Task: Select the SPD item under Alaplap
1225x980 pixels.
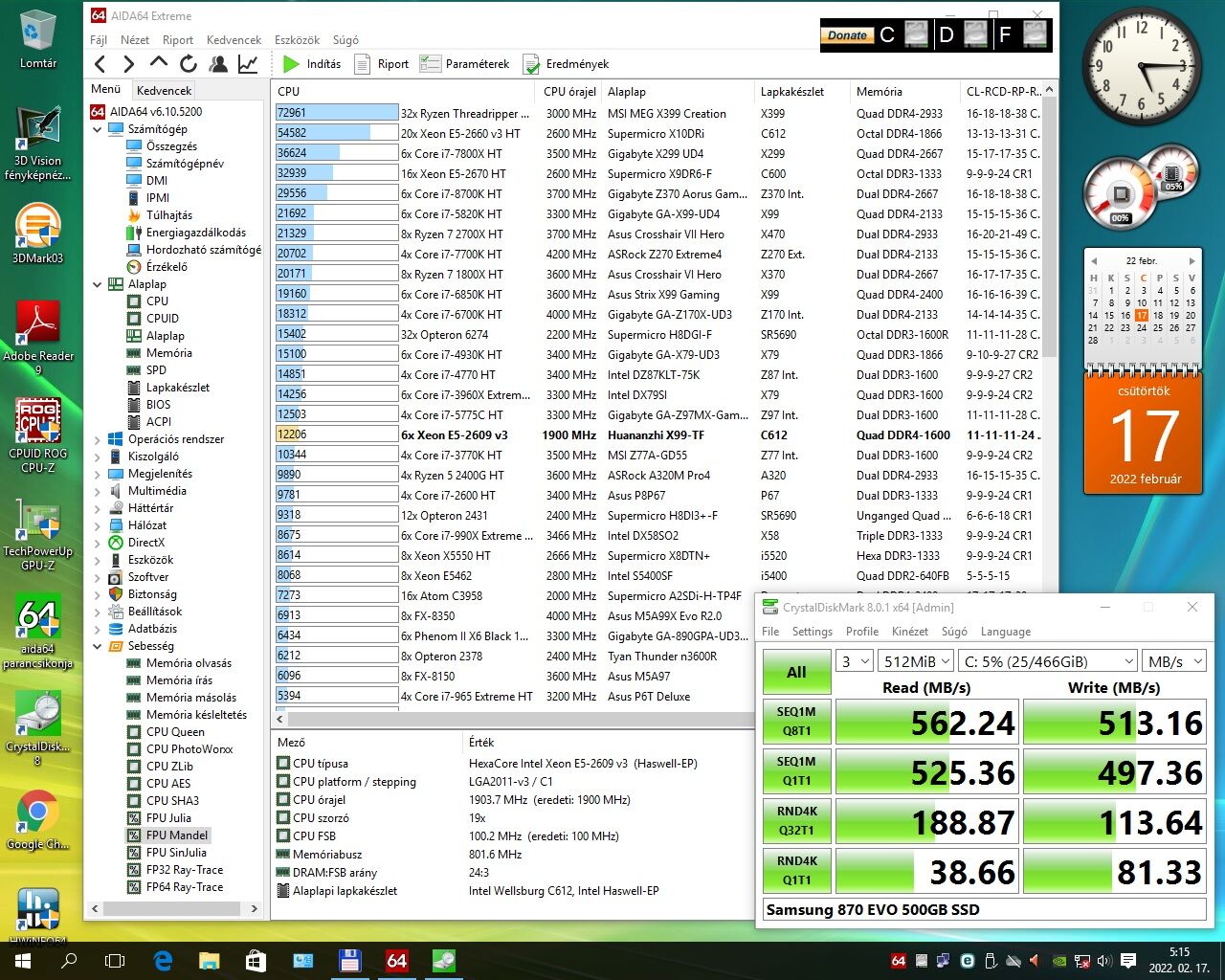Action: click(x=156, y=370)
